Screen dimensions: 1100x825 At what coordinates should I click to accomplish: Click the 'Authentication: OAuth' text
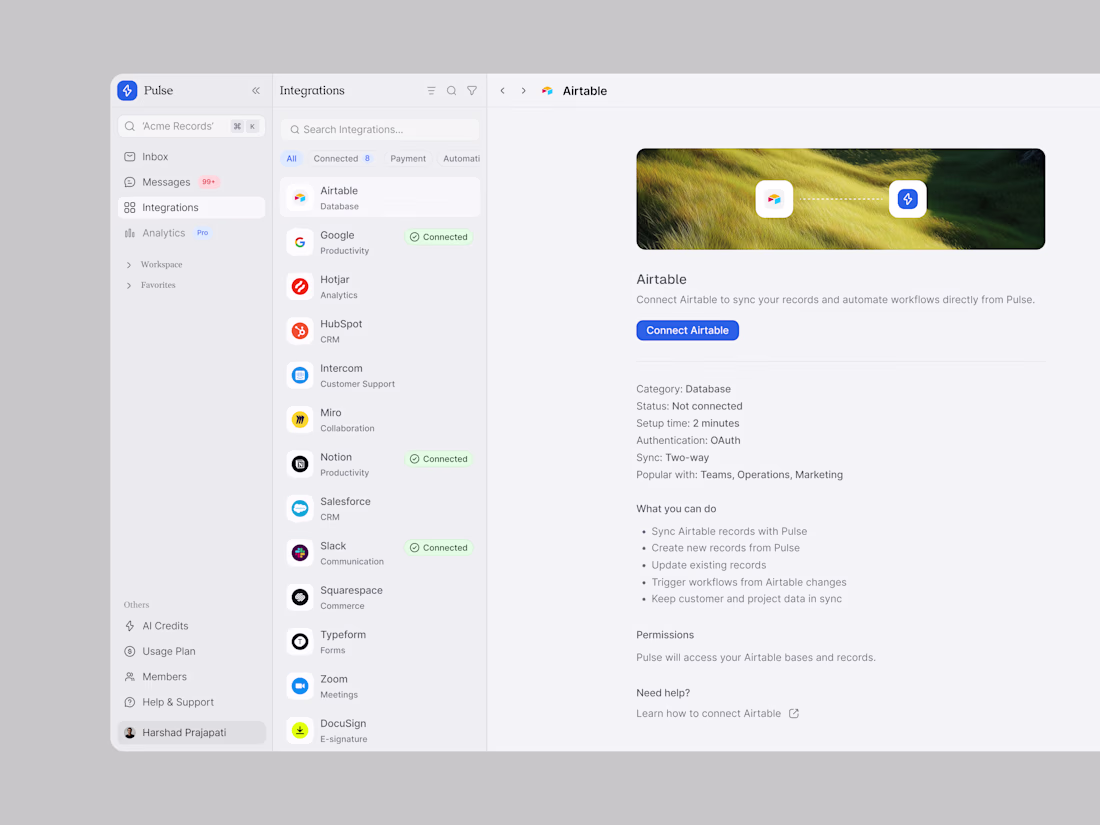[688, 441]
